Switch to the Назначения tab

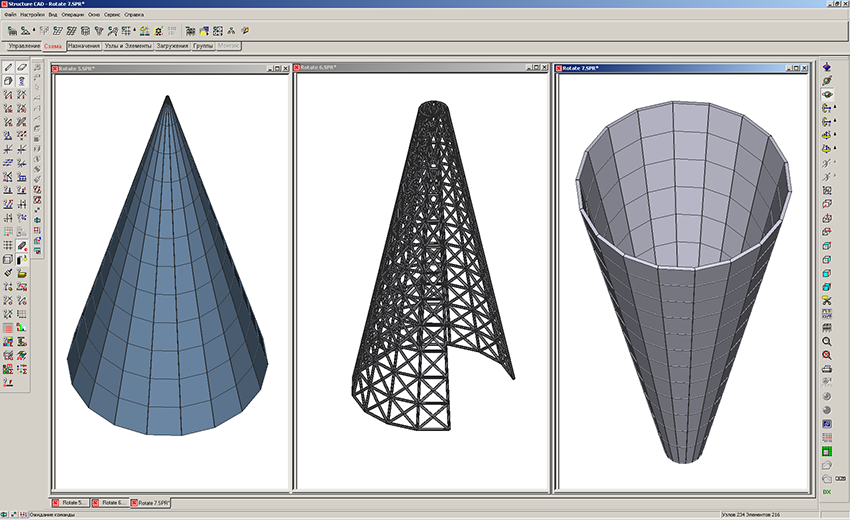[x=84, y=47]
